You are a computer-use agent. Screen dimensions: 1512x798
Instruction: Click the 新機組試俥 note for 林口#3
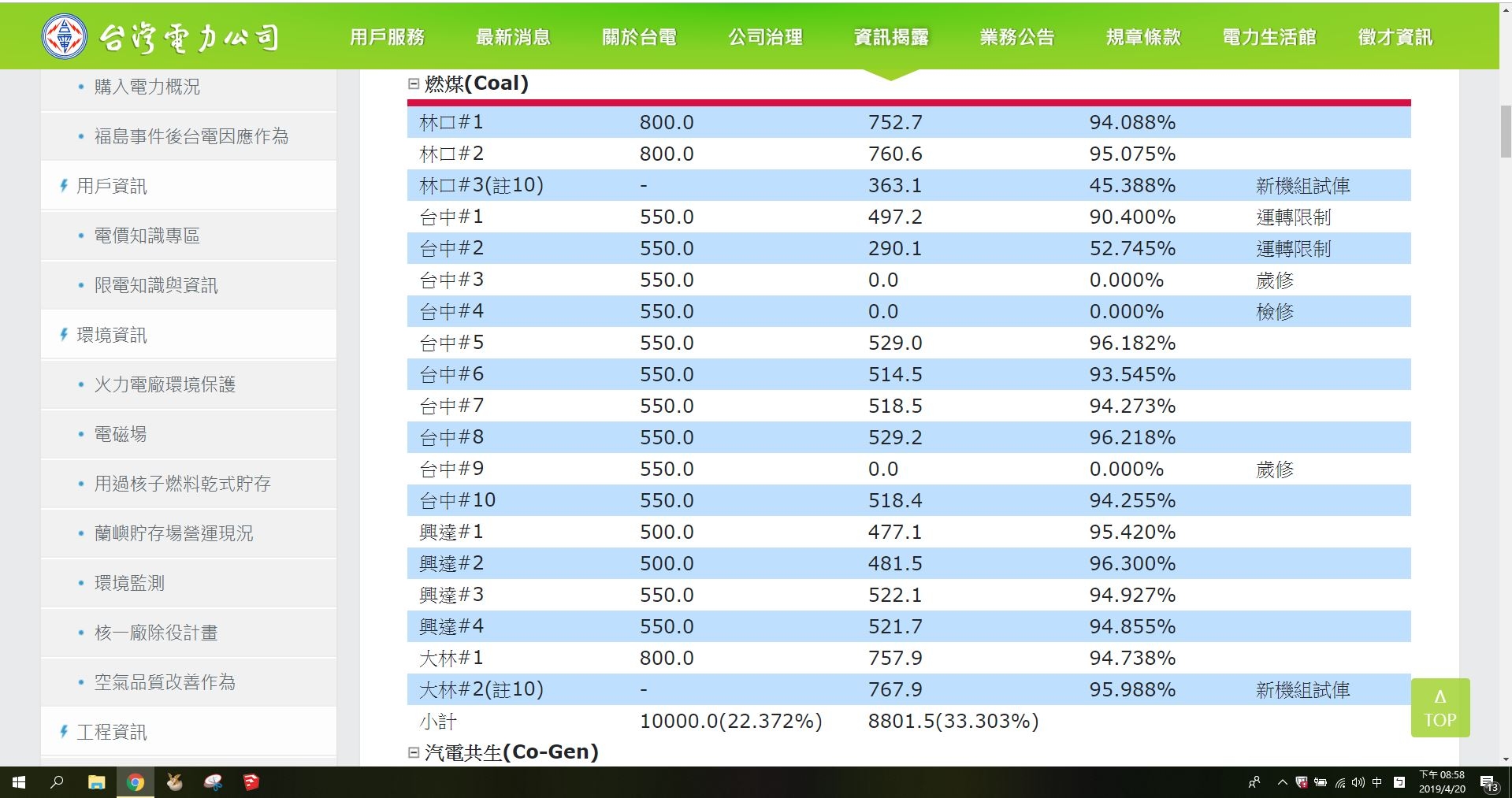click(1303, 186)
